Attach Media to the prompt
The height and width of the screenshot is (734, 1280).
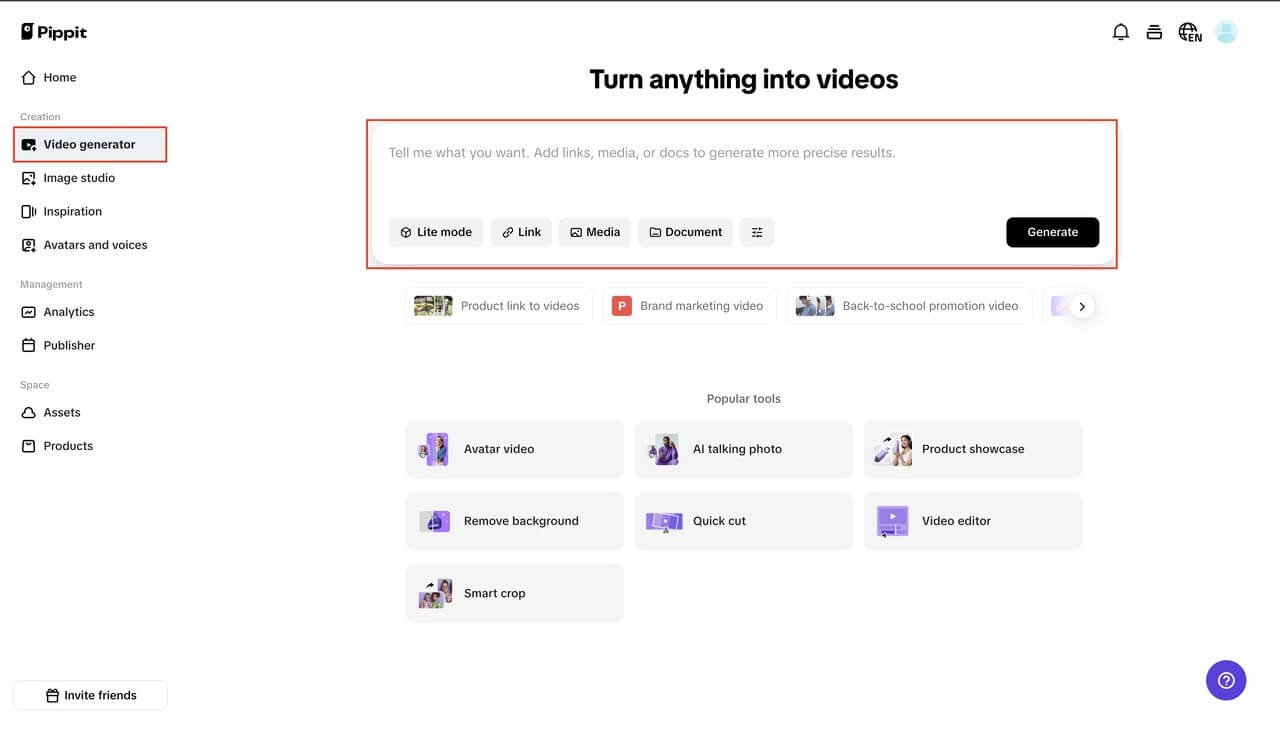point(595,232)
